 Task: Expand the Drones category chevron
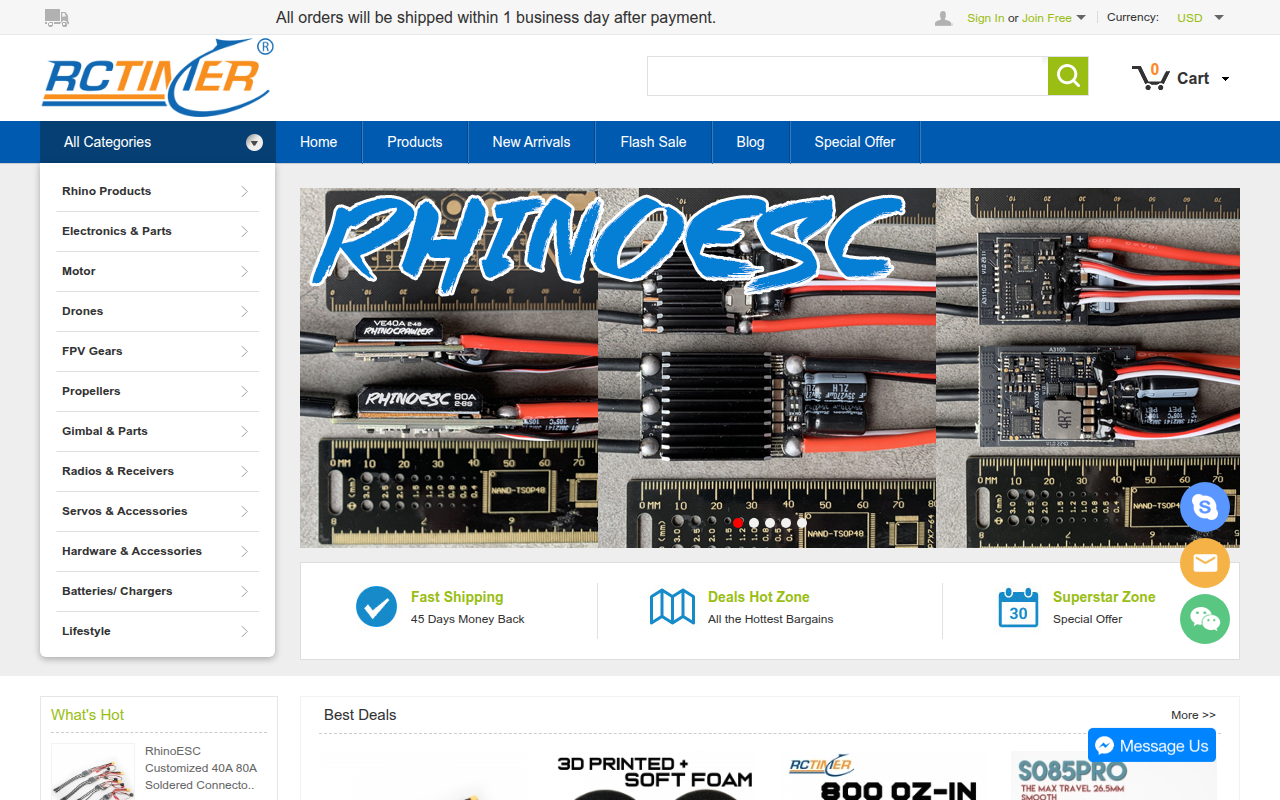244,311
